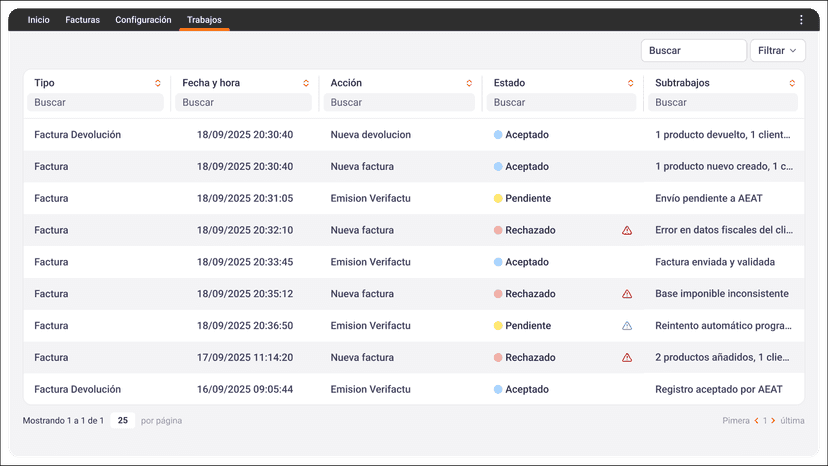Sort by Acción column arrows

[x=469, y=83]
